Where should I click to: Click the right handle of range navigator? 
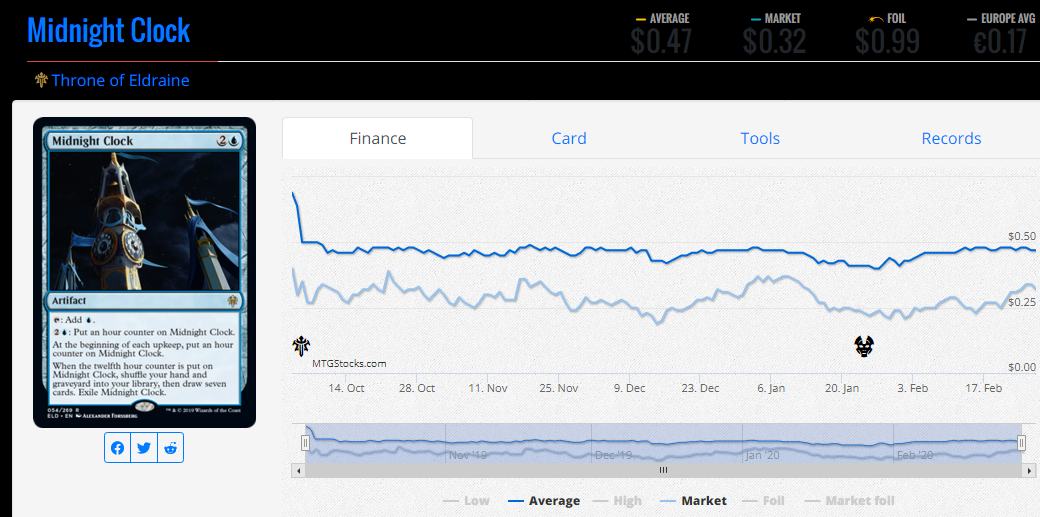pos(1022,443)
